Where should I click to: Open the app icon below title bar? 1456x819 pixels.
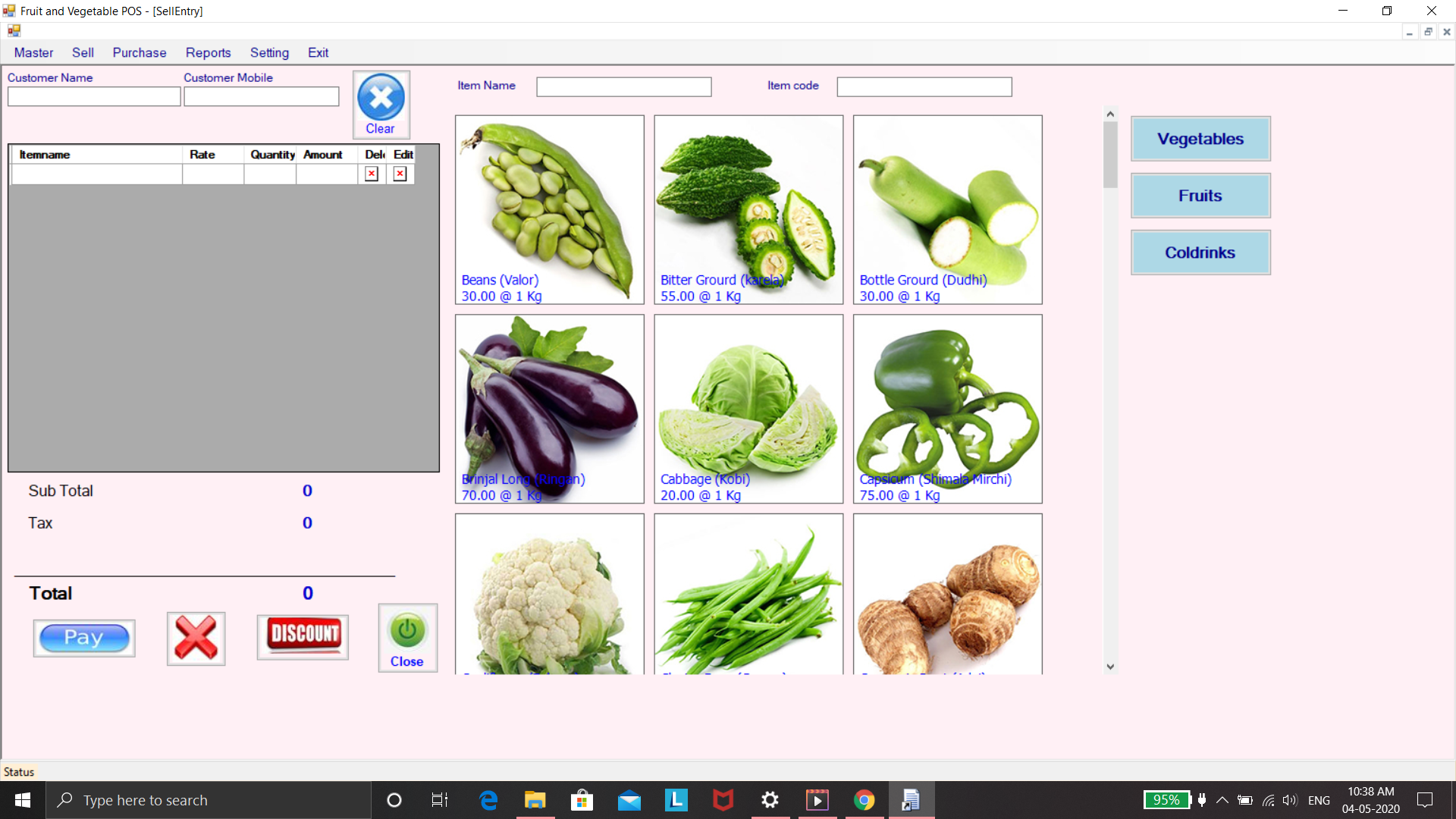14,30
